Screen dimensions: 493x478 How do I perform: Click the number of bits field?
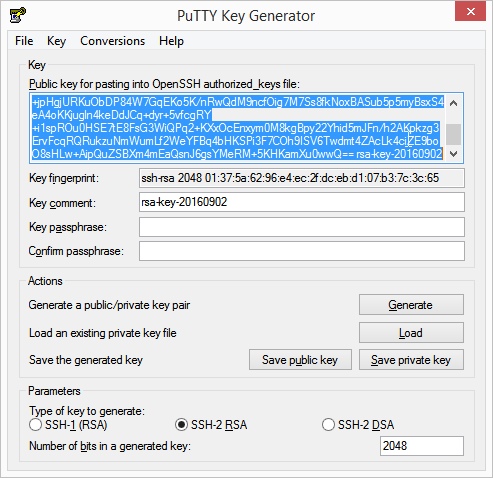422,446
